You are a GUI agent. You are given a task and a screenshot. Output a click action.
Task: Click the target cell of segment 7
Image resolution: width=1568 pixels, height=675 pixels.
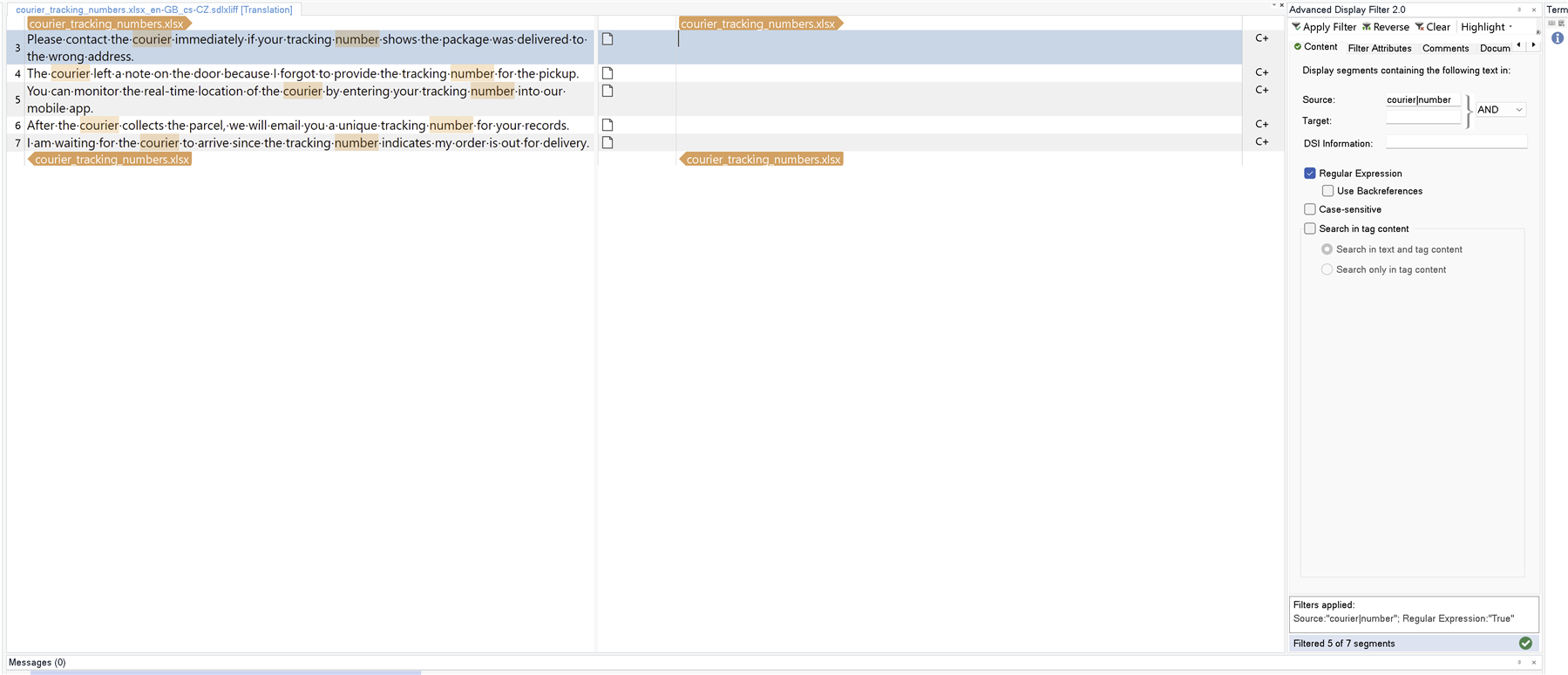(959, 142)
